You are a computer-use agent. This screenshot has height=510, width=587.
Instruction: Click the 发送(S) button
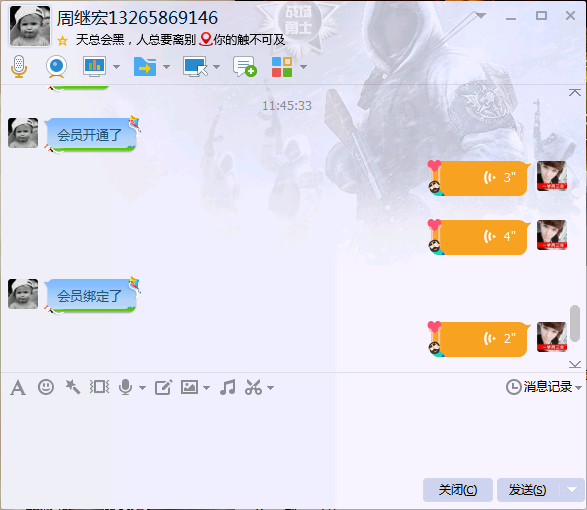tap(527, 489)
